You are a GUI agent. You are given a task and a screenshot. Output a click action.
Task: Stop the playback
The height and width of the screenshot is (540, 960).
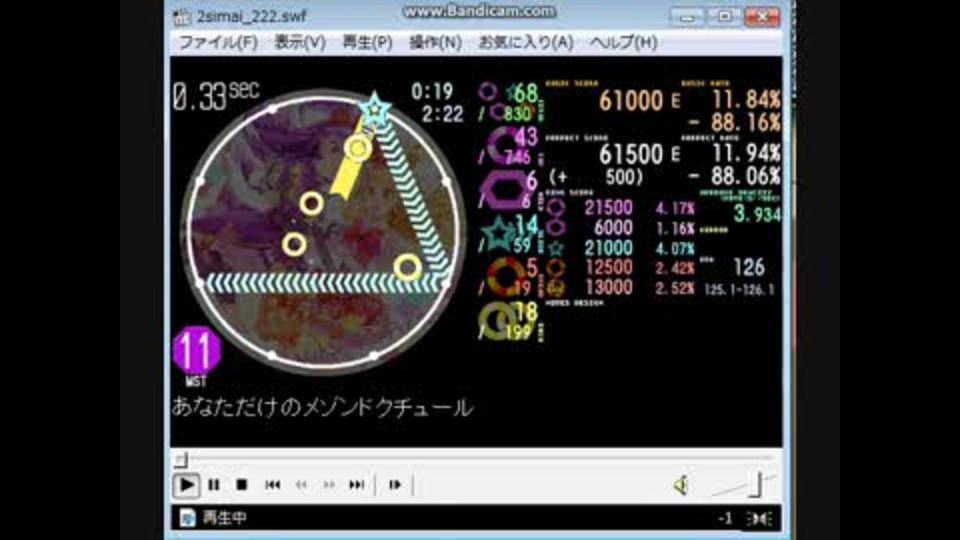pos(241,485)
